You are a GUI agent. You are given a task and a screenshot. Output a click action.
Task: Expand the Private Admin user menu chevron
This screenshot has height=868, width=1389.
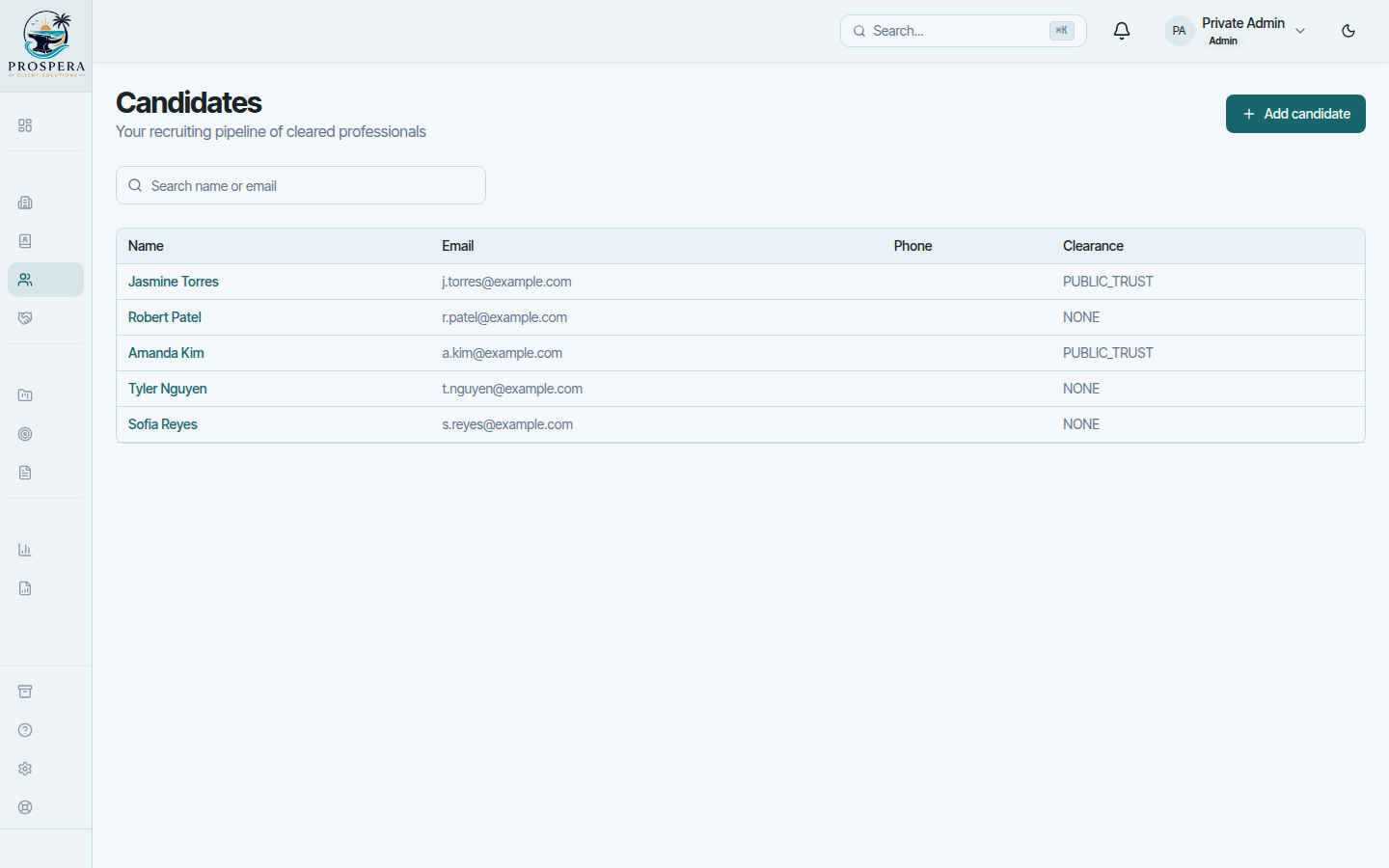click(1300, 31)
